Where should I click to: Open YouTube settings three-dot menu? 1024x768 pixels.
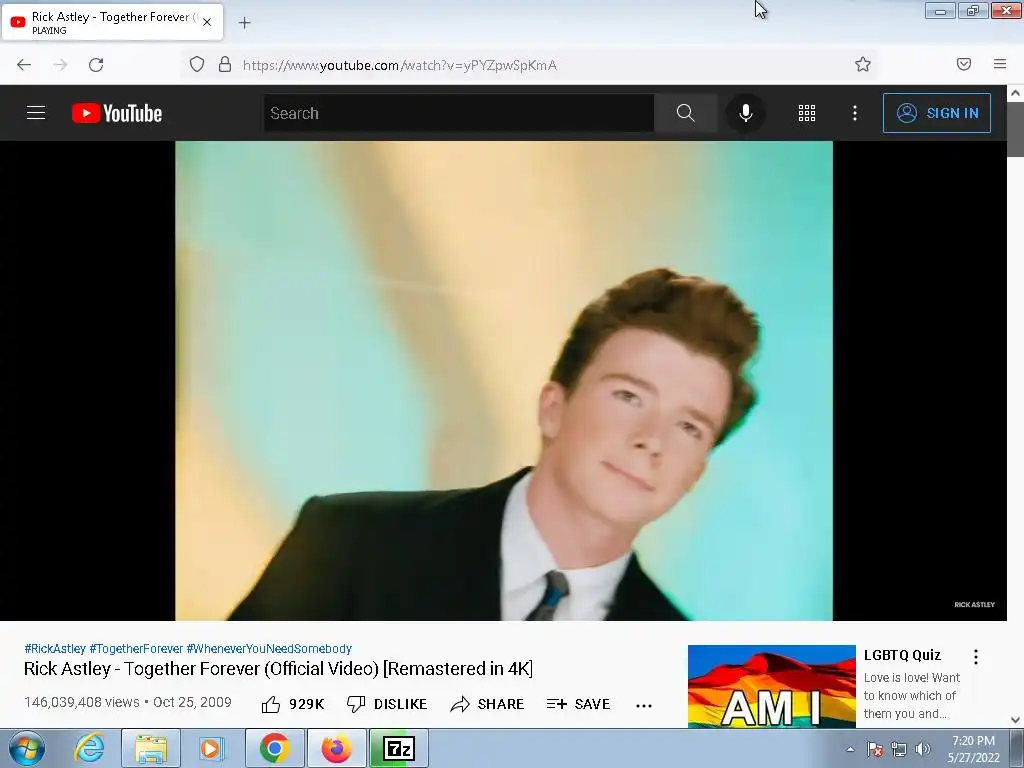pyautogui.click(x=855, y=113)
